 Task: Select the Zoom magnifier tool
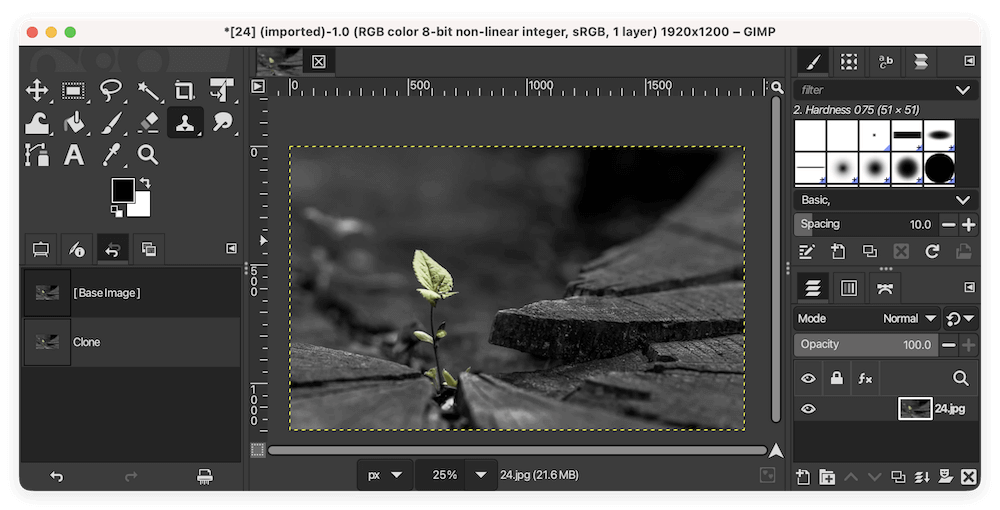(x=148, y=154)
